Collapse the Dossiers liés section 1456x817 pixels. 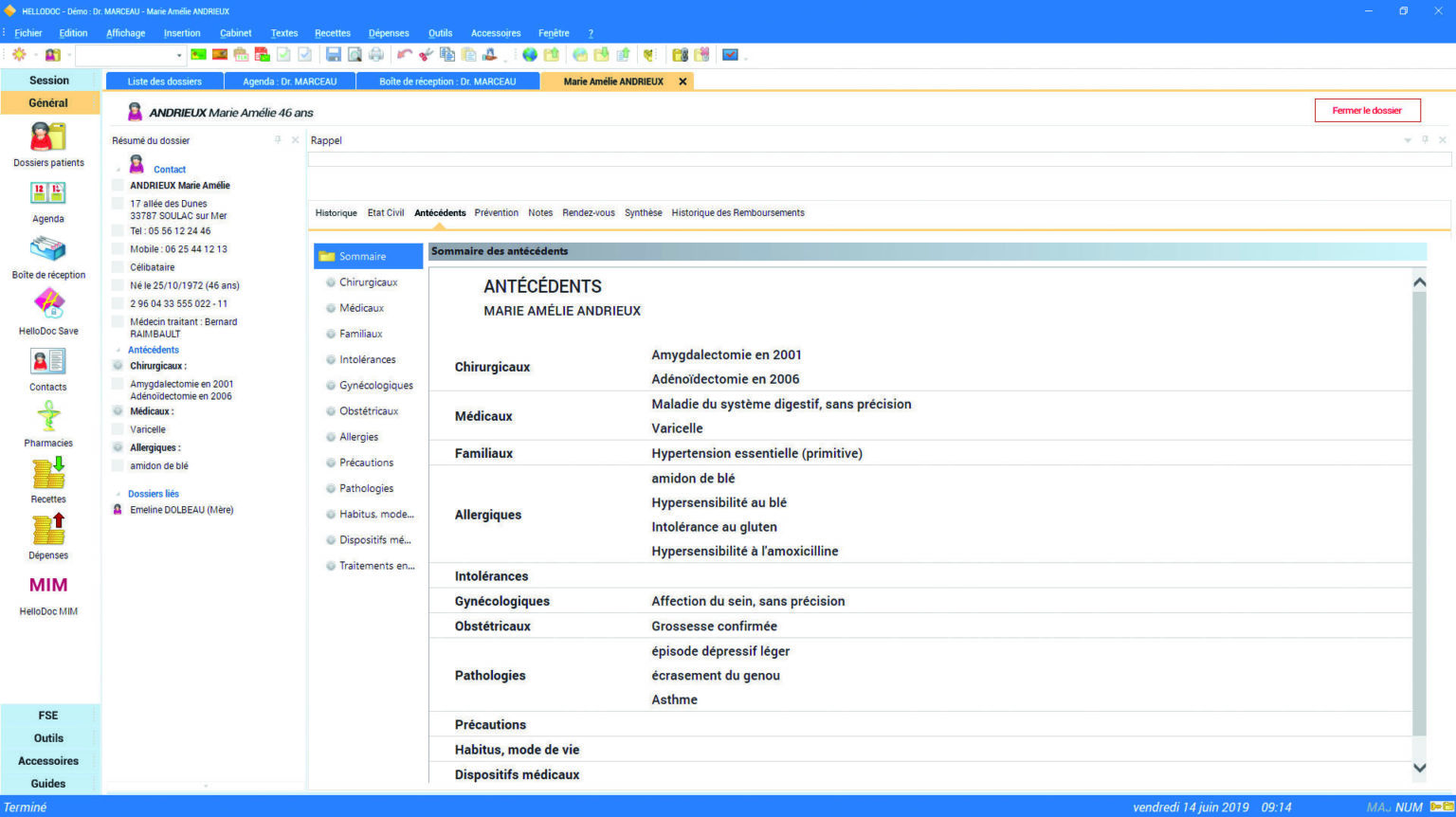118,494
